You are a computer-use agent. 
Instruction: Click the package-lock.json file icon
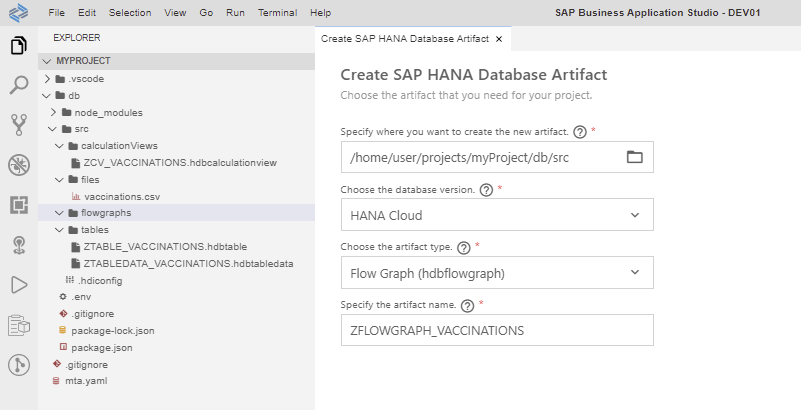pyautogui.click(x=63, y=330)
